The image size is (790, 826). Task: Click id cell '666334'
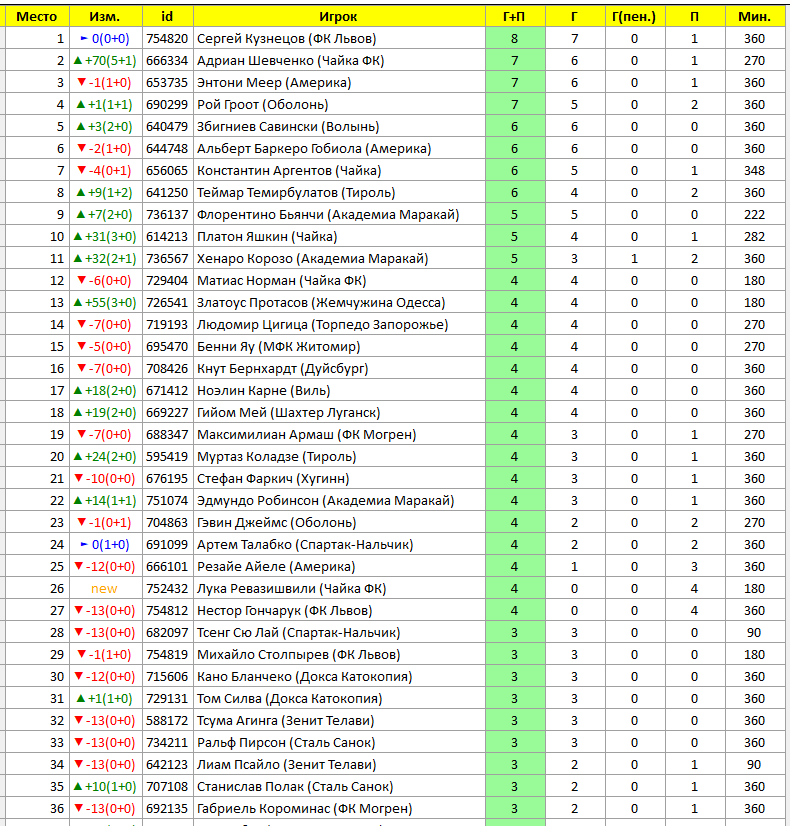pyautogui.click(x=167, y=61)
